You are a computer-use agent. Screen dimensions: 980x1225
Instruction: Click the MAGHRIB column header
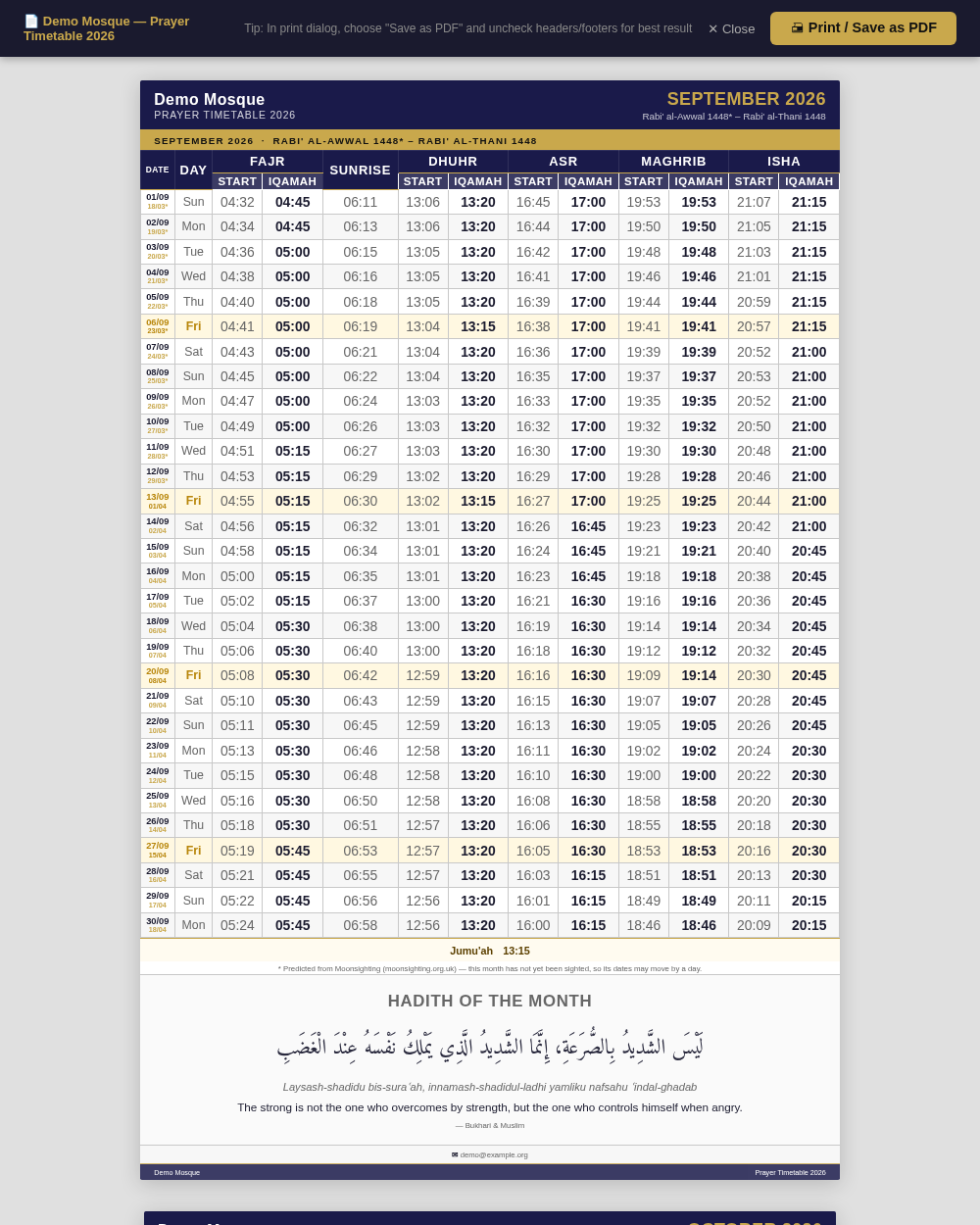point(673,162)
